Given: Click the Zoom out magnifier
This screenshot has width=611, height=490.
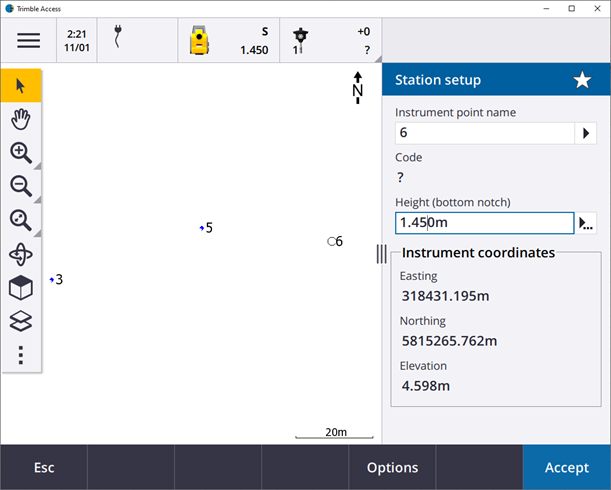Looking at the screenshot, I should (21, 186).
